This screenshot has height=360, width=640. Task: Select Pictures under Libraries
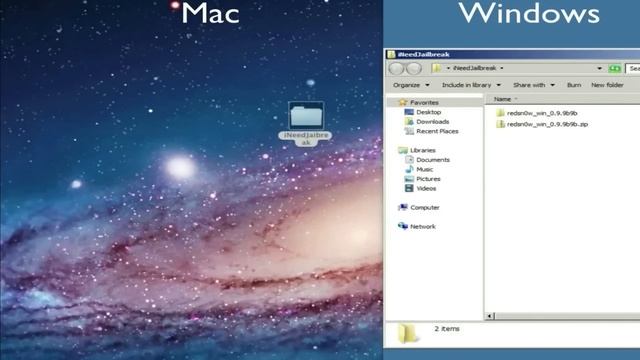click(428, 179)
